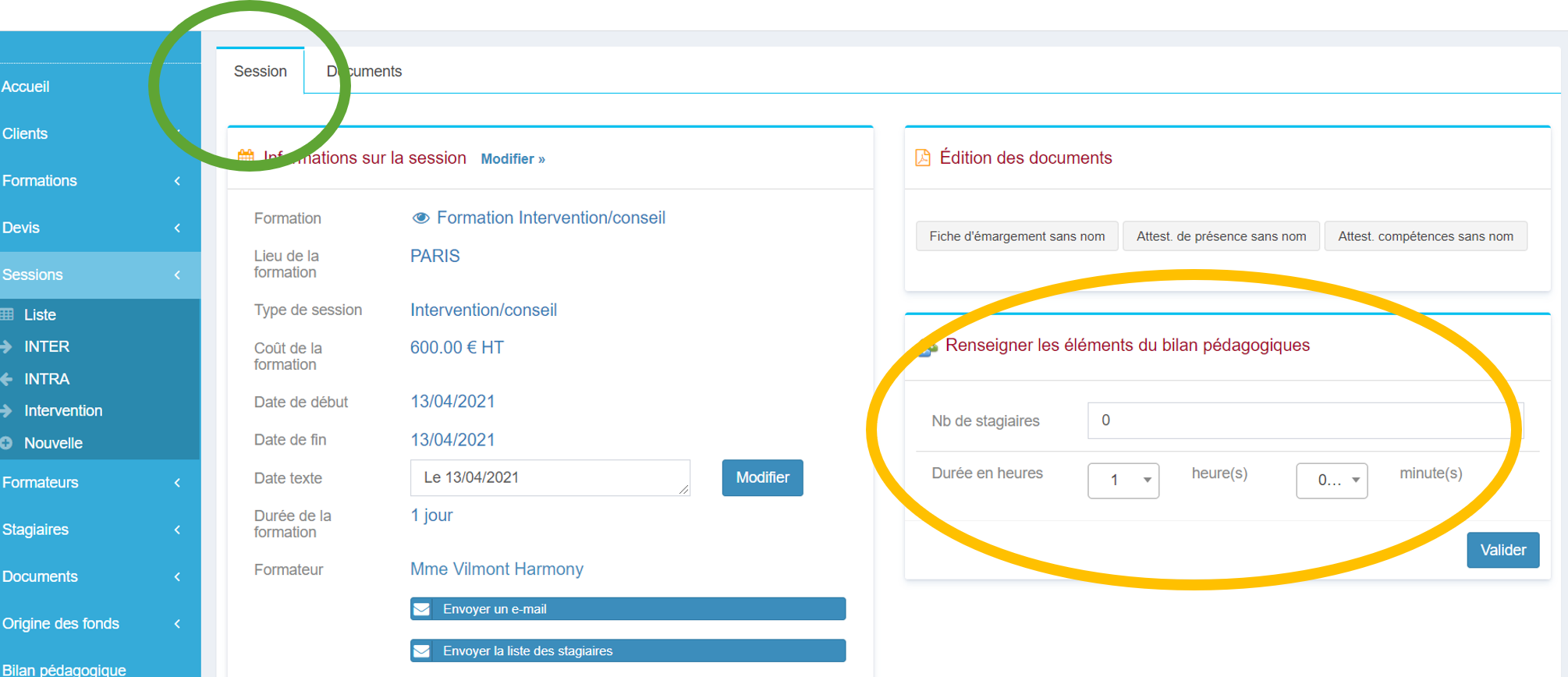Screen dimensions: 1568x677
Task: Expand the Formateurs sidebar menu chevron
Action: 177,483
